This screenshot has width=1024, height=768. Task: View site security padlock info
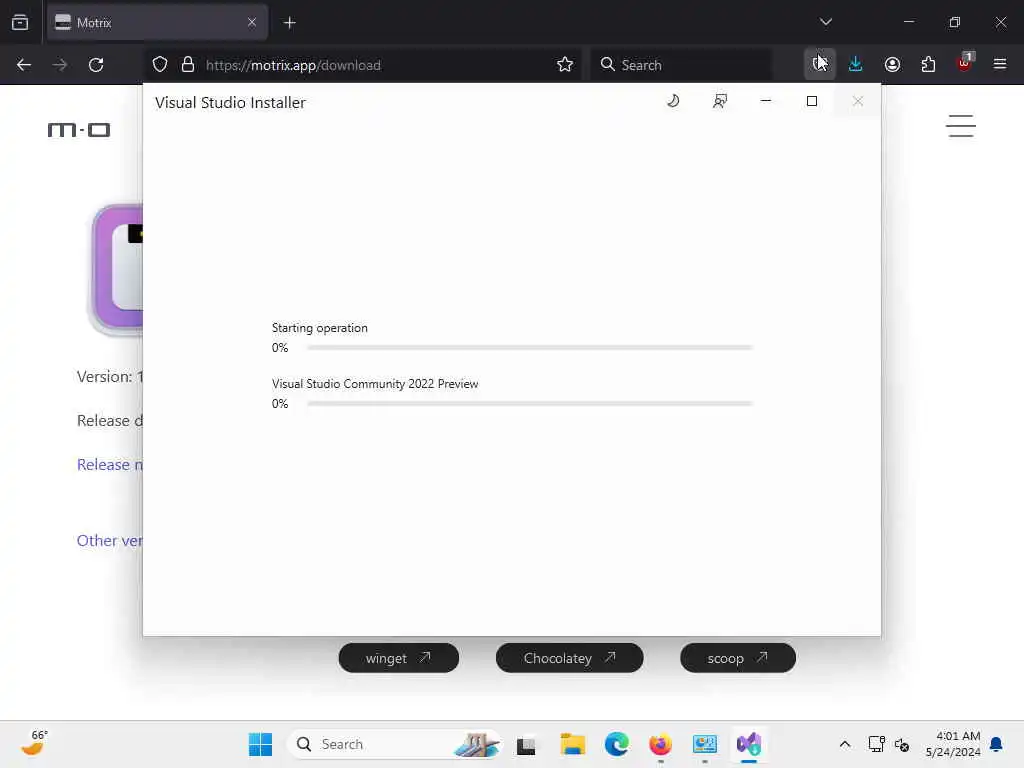(188, 65)
